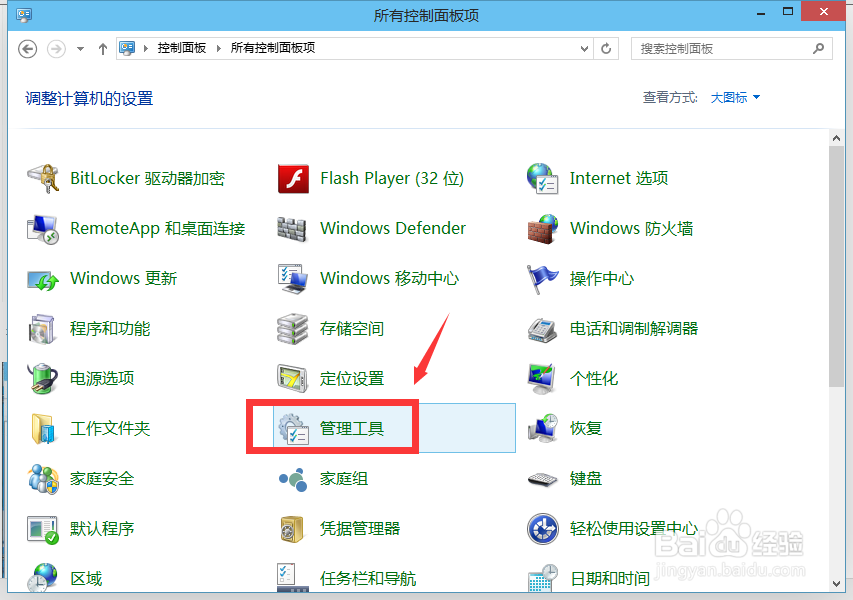
Task: Open the Windows 更新 icon
Action: pos(43,280)
